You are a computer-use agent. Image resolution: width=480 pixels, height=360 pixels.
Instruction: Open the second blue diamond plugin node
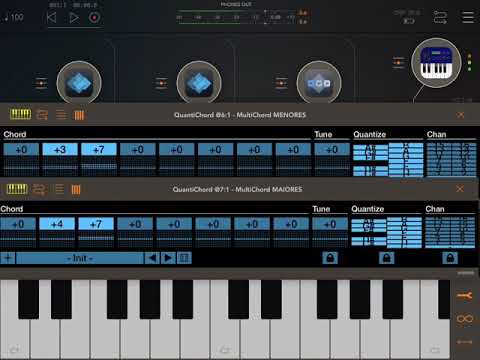tap(199, 83)
